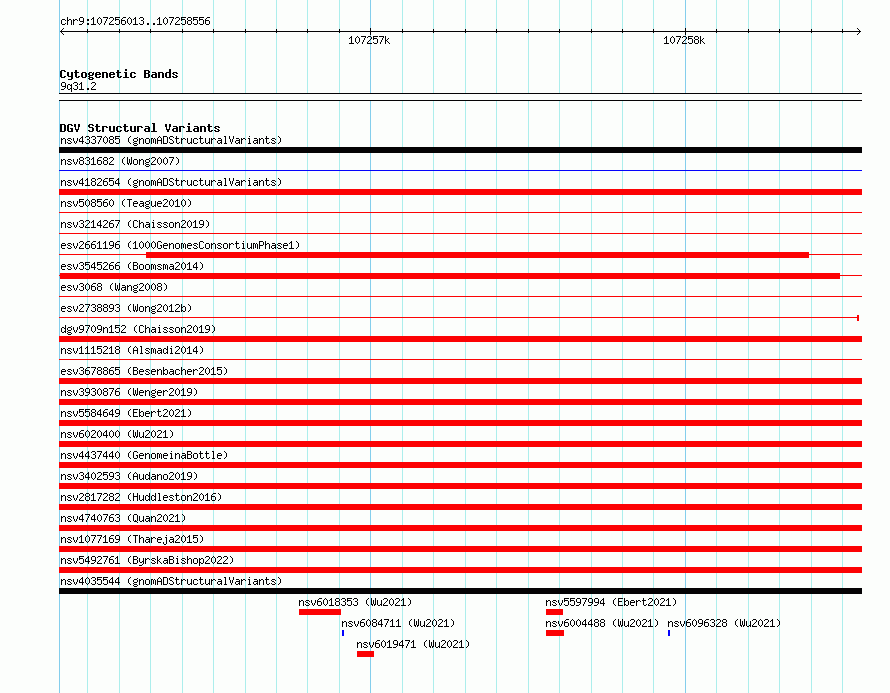The width and height of the screenshot is (890, 693).
Task: Click the small blue mark under nsv6096328
Action: coord(669,633)
